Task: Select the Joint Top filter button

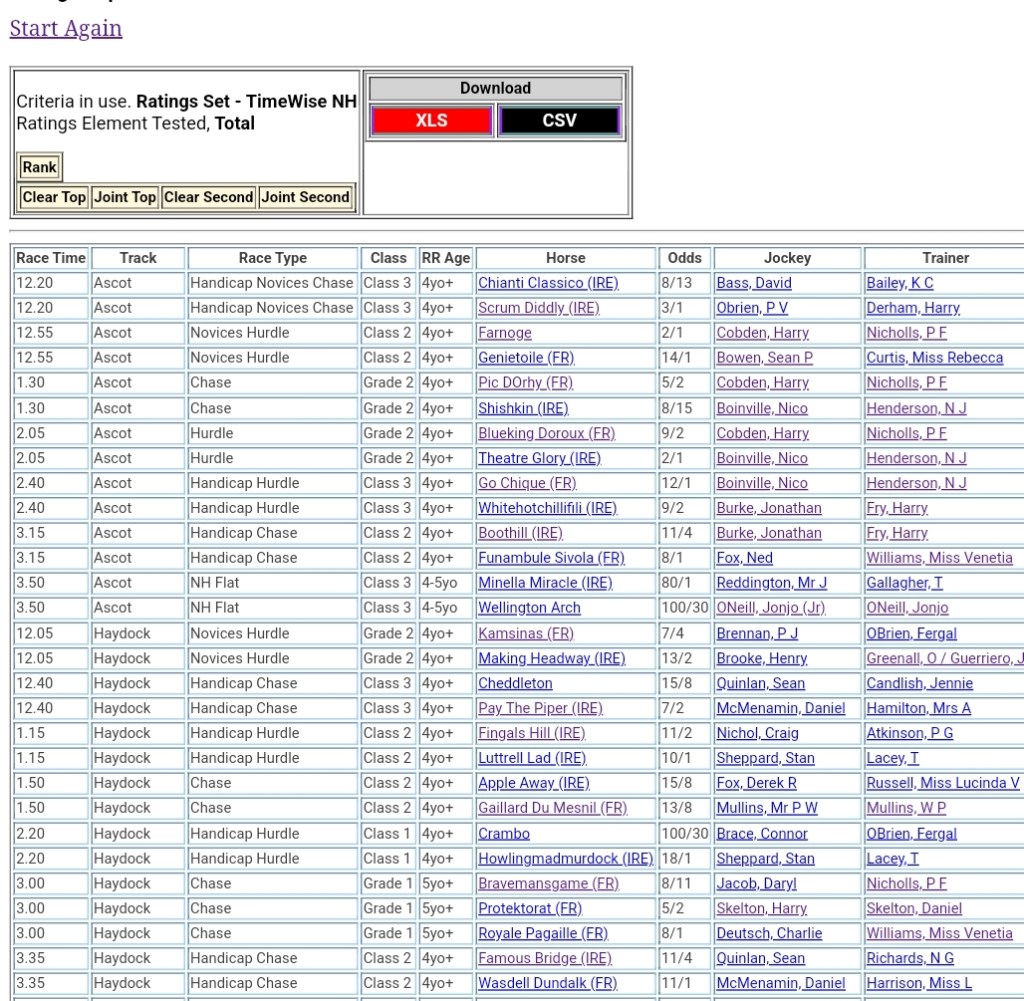Action: (125, 197)
